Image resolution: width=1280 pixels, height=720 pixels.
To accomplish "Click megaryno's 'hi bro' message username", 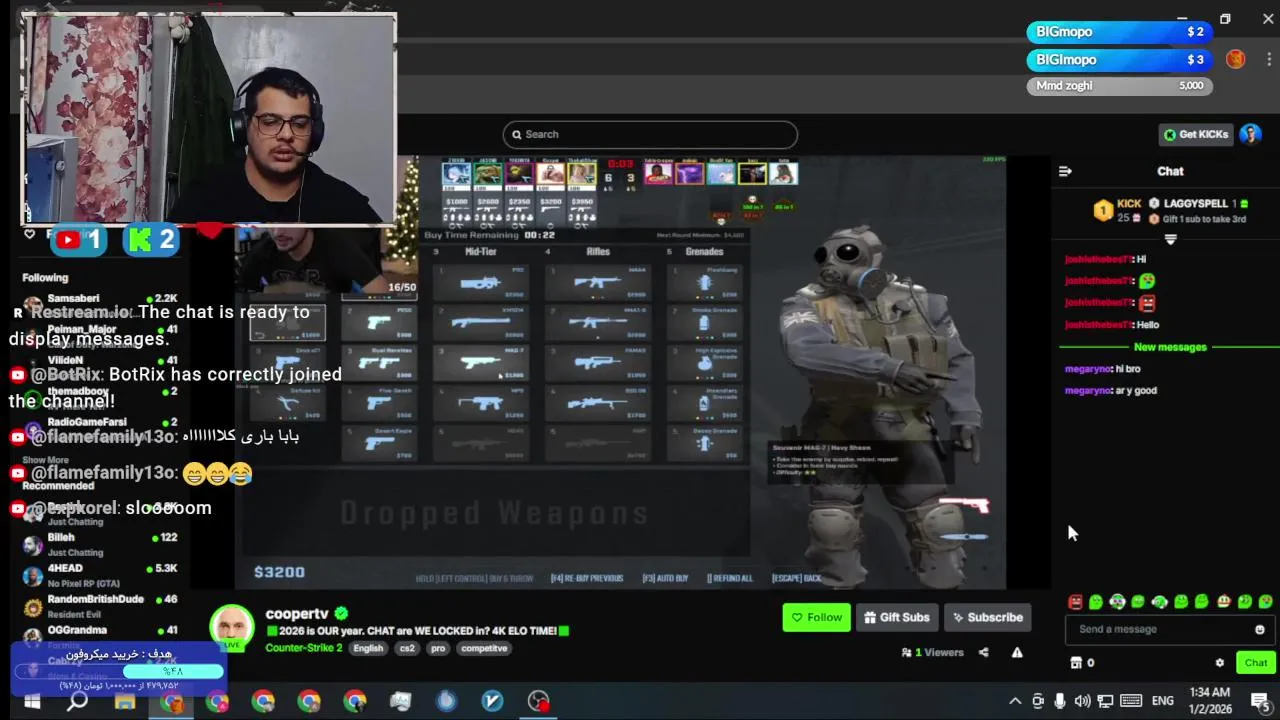I will pyautogui.click(x=1088, y=369).
